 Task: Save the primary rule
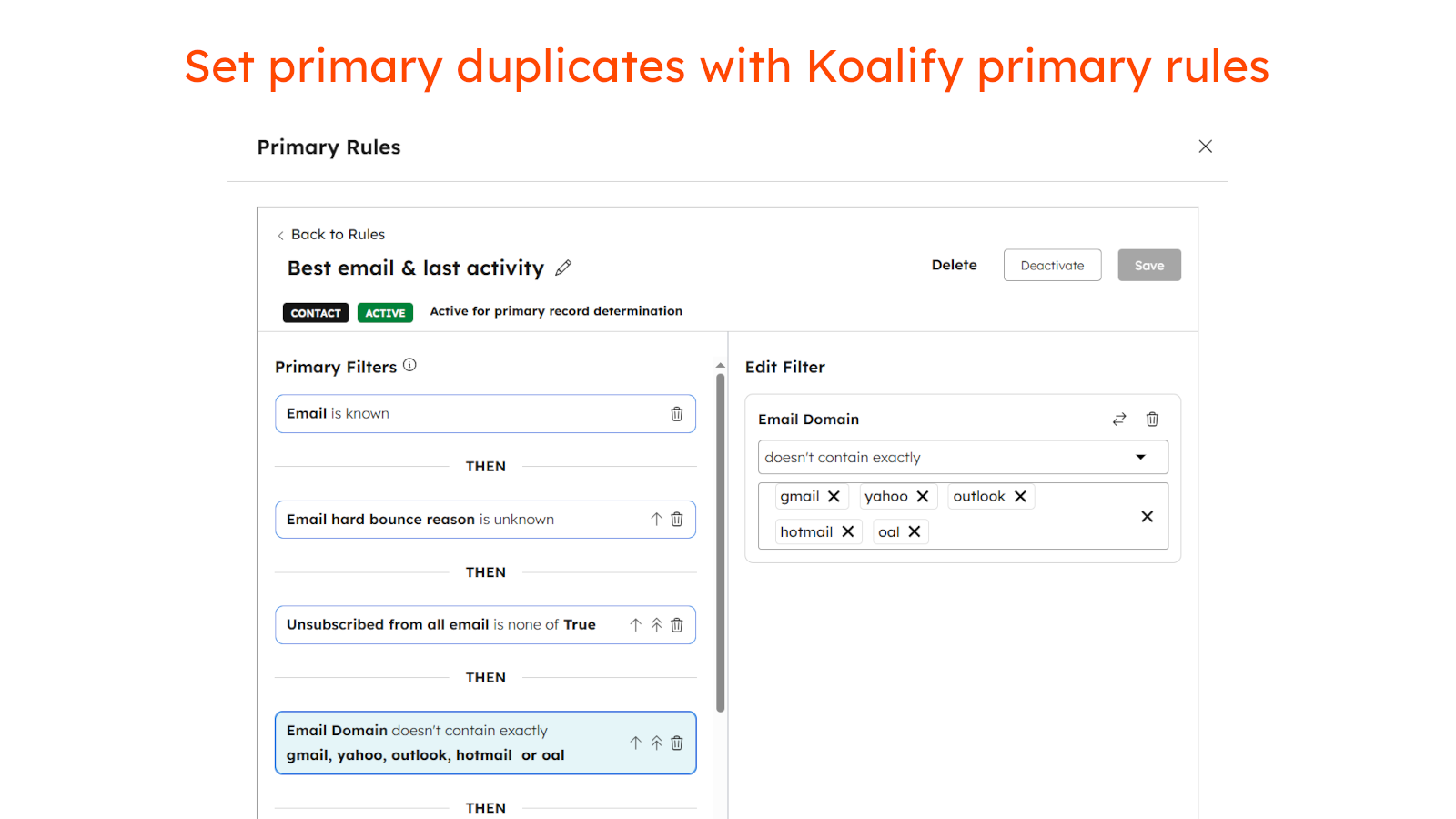tap(1149, 265)
